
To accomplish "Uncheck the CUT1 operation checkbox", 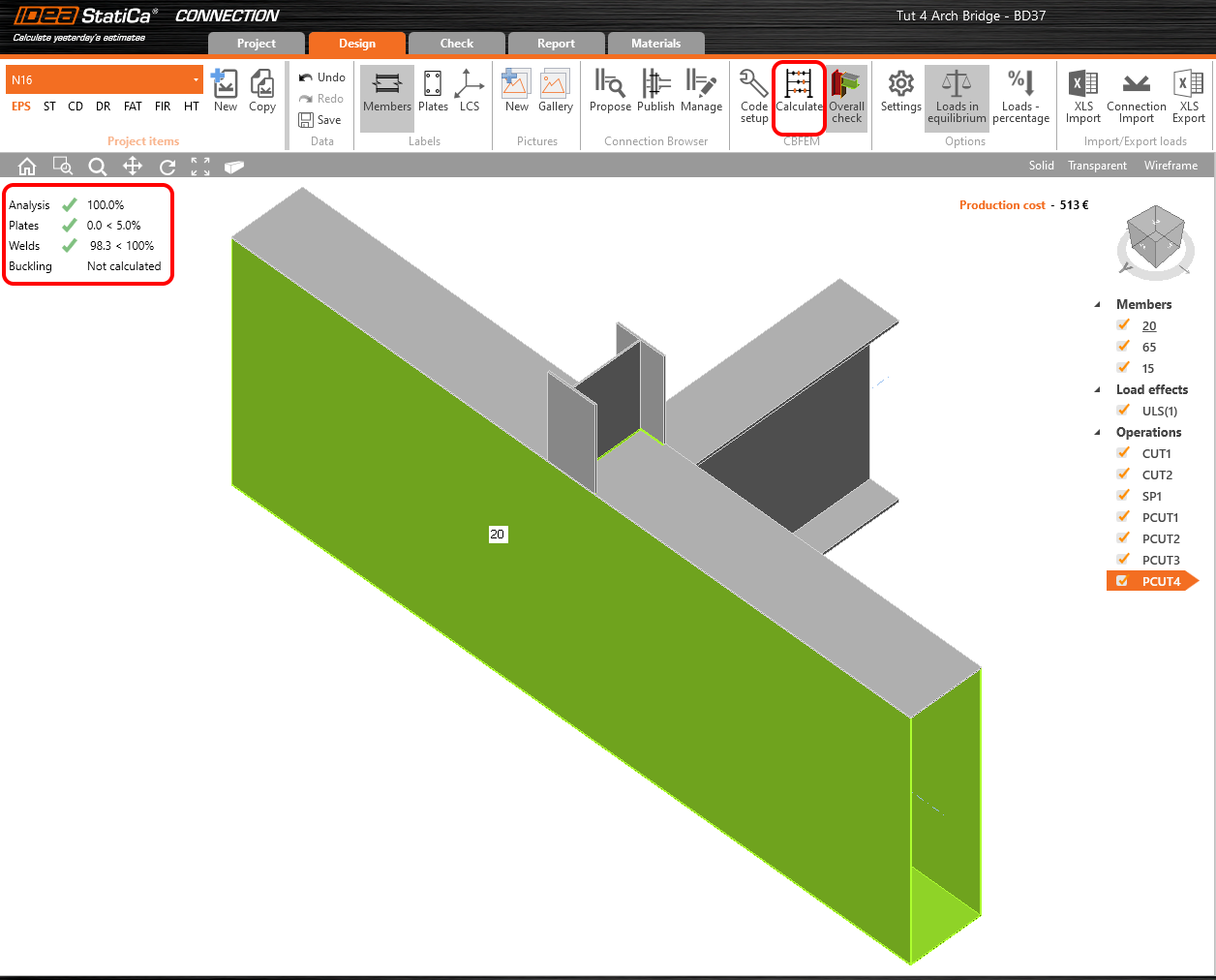I will (1123, 453).
